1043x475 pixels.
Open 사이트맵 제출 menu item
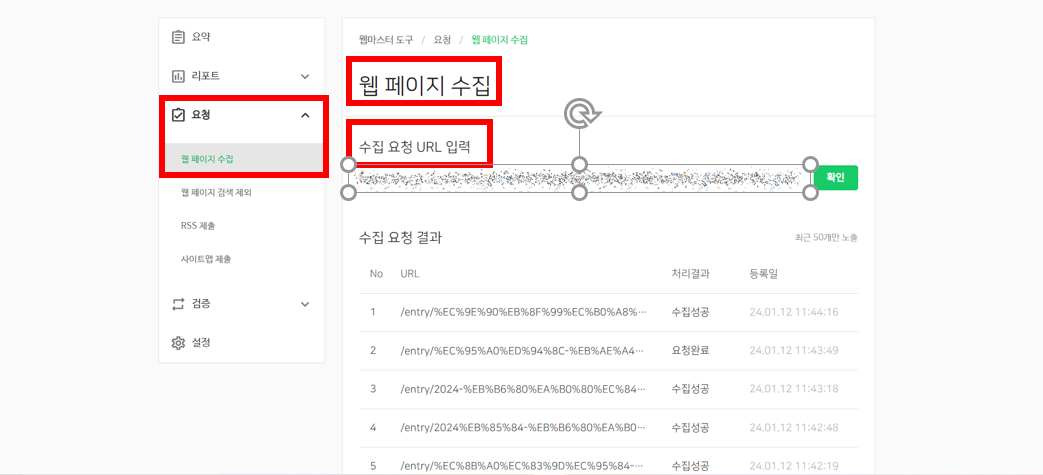[206, 259]
